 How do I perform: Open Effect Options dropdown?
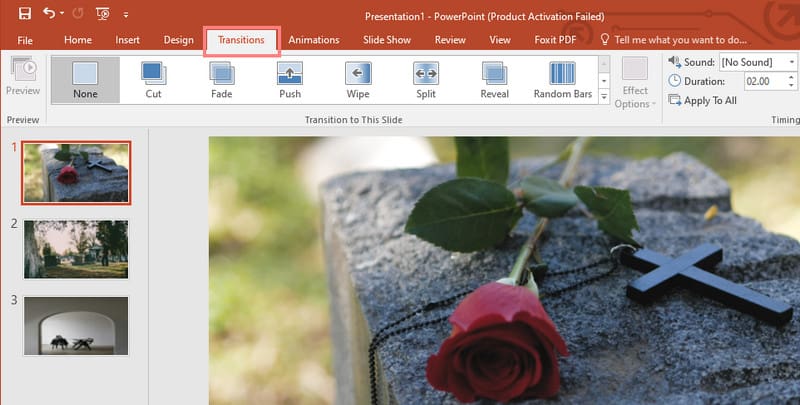click(635, 84)
